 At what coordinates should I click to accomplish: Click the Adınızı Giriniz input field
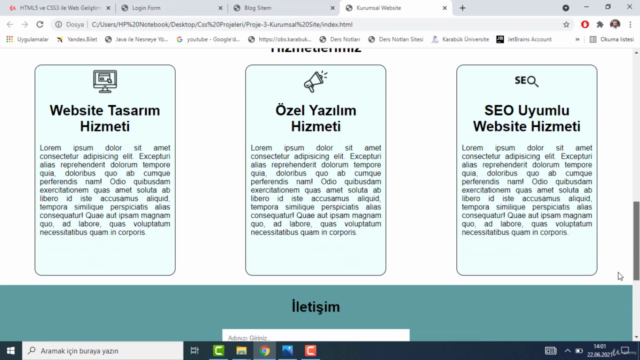click(316, 335)
